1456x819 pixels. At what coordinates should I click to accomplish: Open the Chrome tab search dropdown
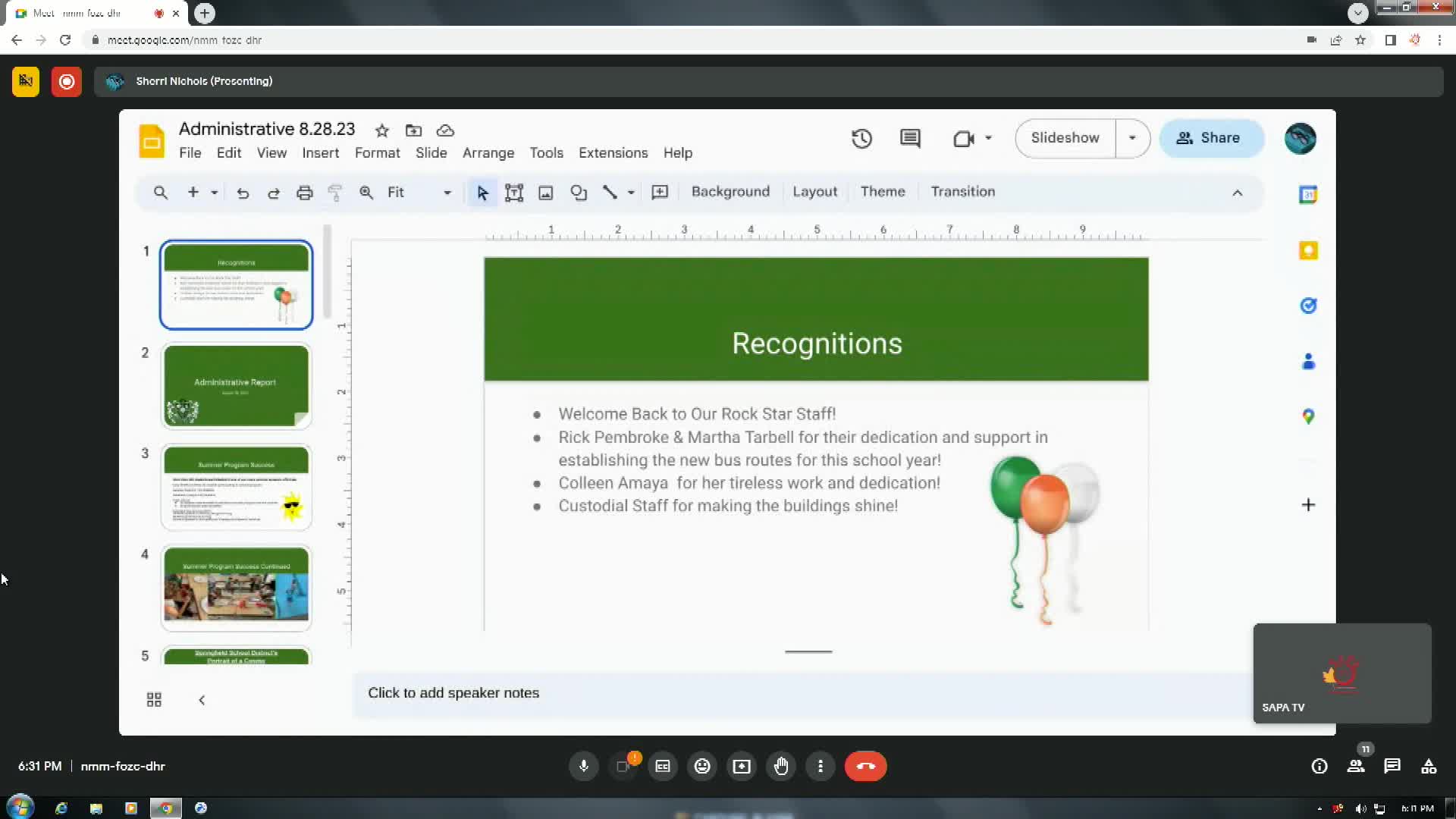click(x=1358, y=12)
